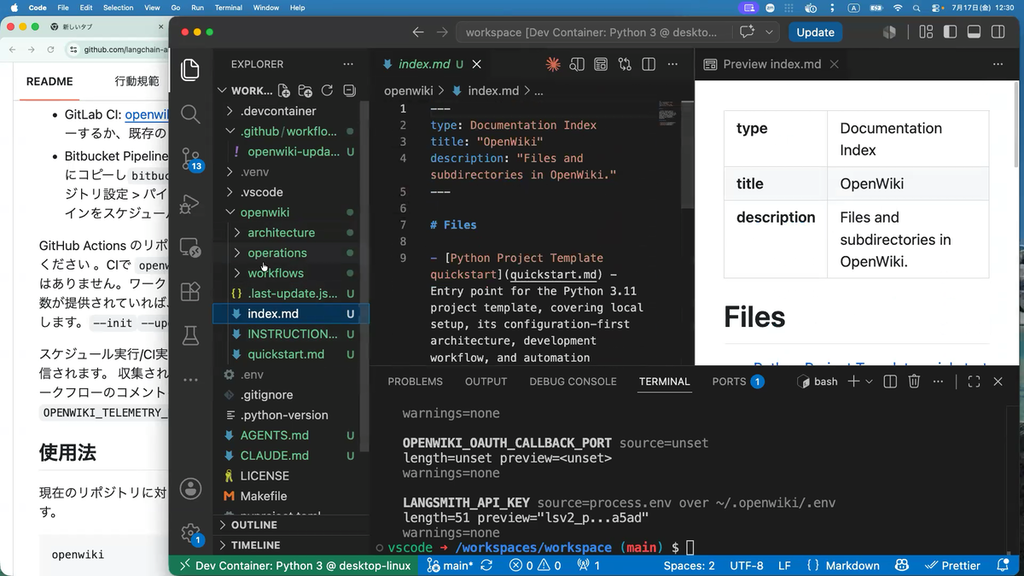Refresh the Explorer file tree
Screen dimensions: 1024x576
click(327, 90)
